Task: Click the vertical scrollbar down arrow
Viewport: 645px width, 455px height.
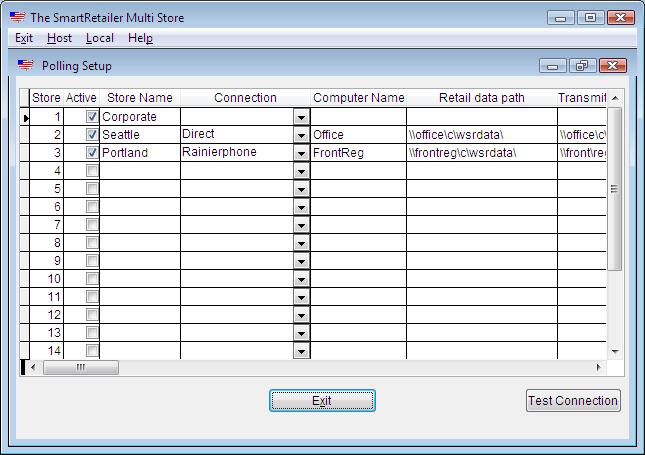Action: [615, 351]
